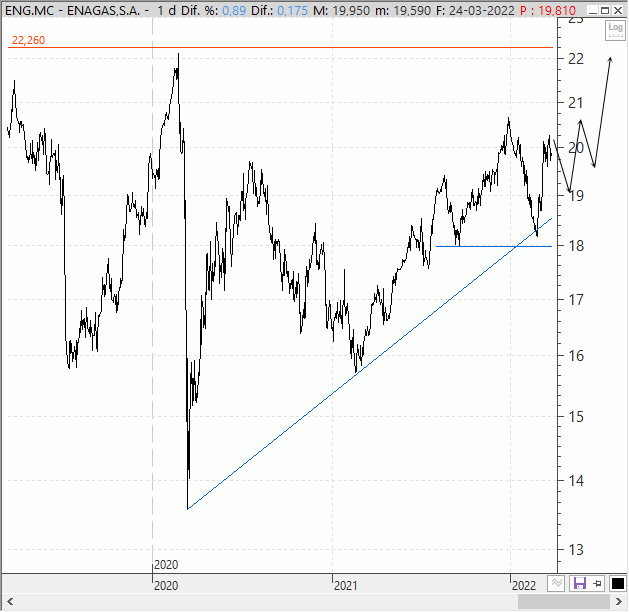
Task: Click the scrollbar left arrow
Action: [x=10, y=602]
